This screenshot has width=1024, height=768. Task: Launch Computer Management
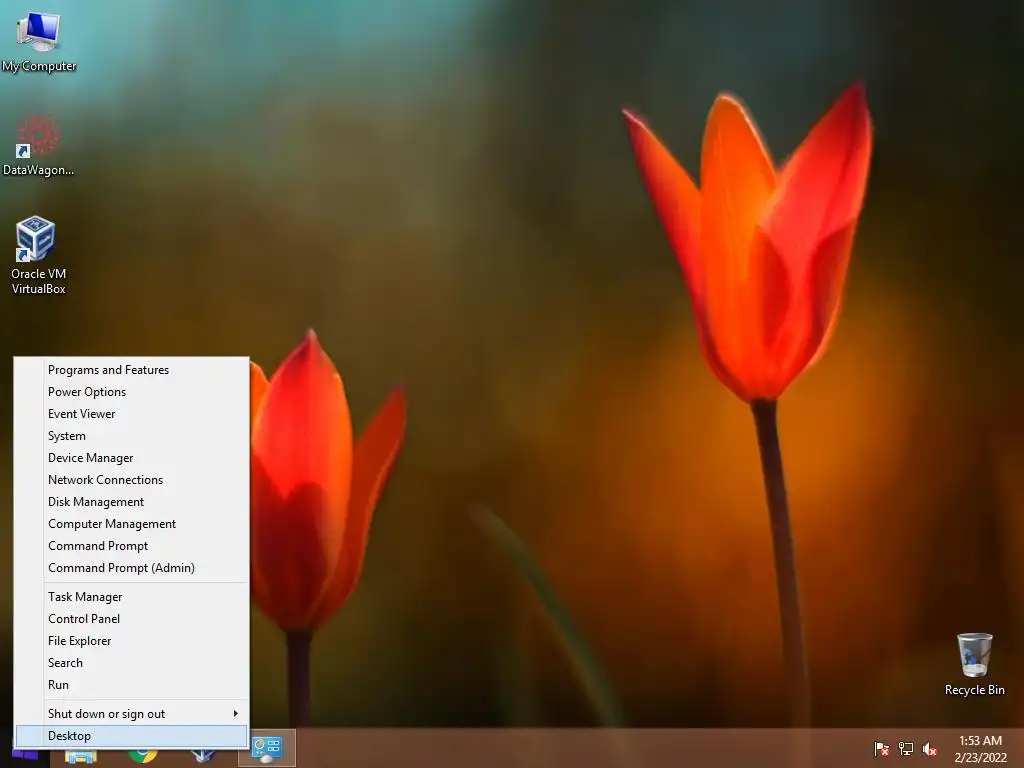[131, 524]
